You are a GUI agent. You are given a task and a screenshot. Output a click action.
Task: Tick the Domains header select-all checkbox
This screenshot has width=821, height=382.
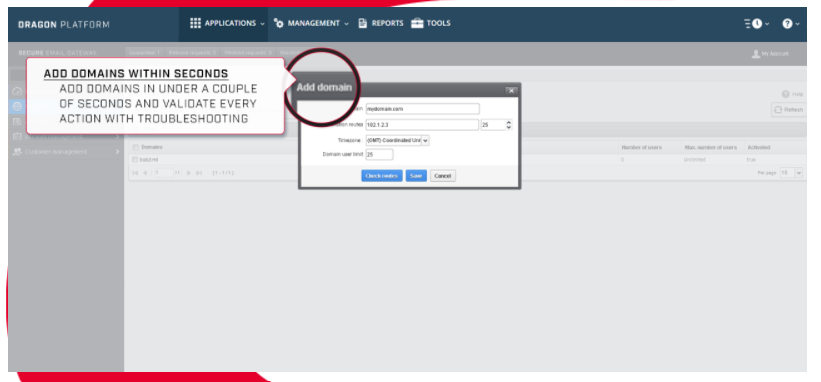click(x=136, y=148)
